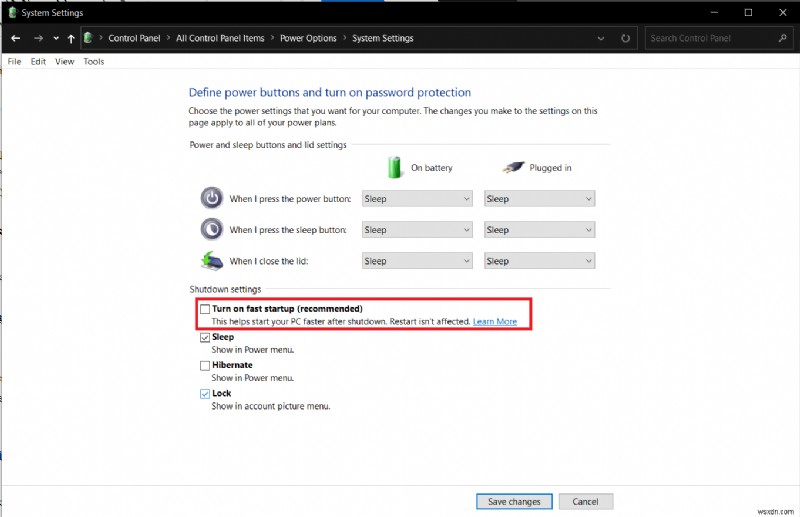Minimize the System Settings window
The image size is (800, 517).
point(714,12)
